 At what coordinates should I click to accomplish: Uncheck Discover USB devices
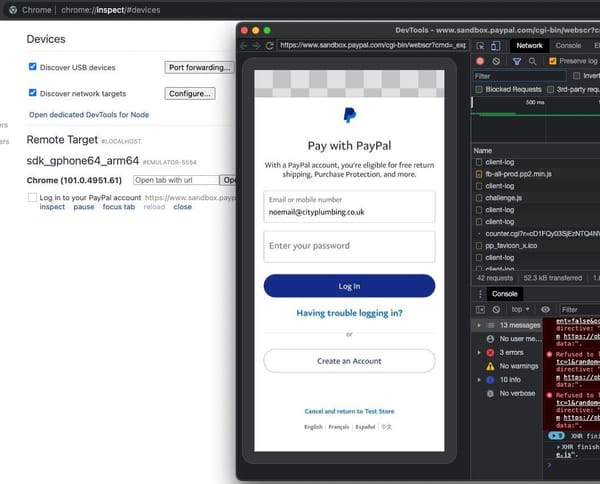click(33, 67)
